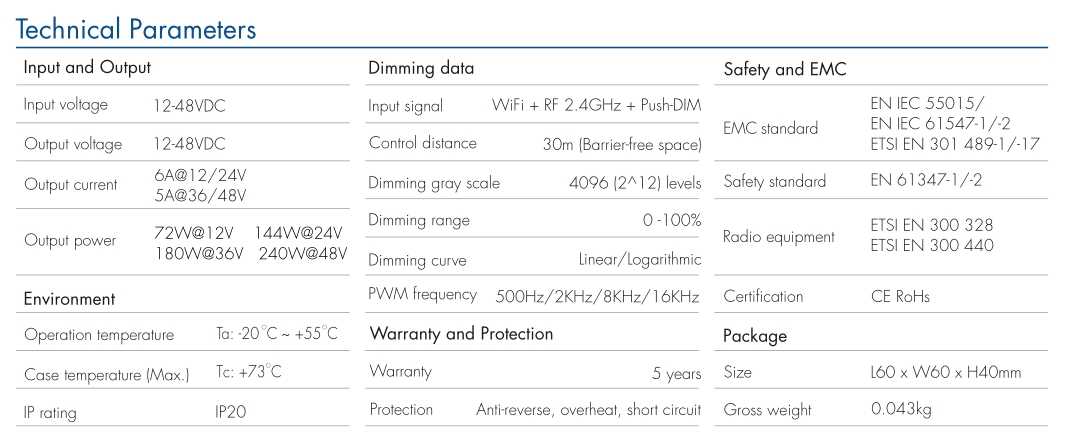
Task: Click the Safety and EMC heading
Action: 785,69
